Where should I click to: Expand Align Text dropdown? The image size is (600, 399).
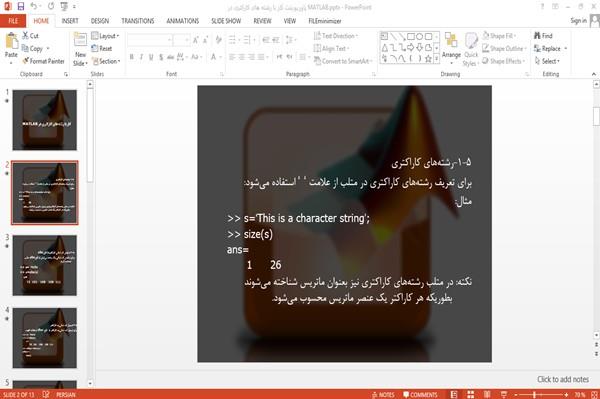tap(331, 49)
